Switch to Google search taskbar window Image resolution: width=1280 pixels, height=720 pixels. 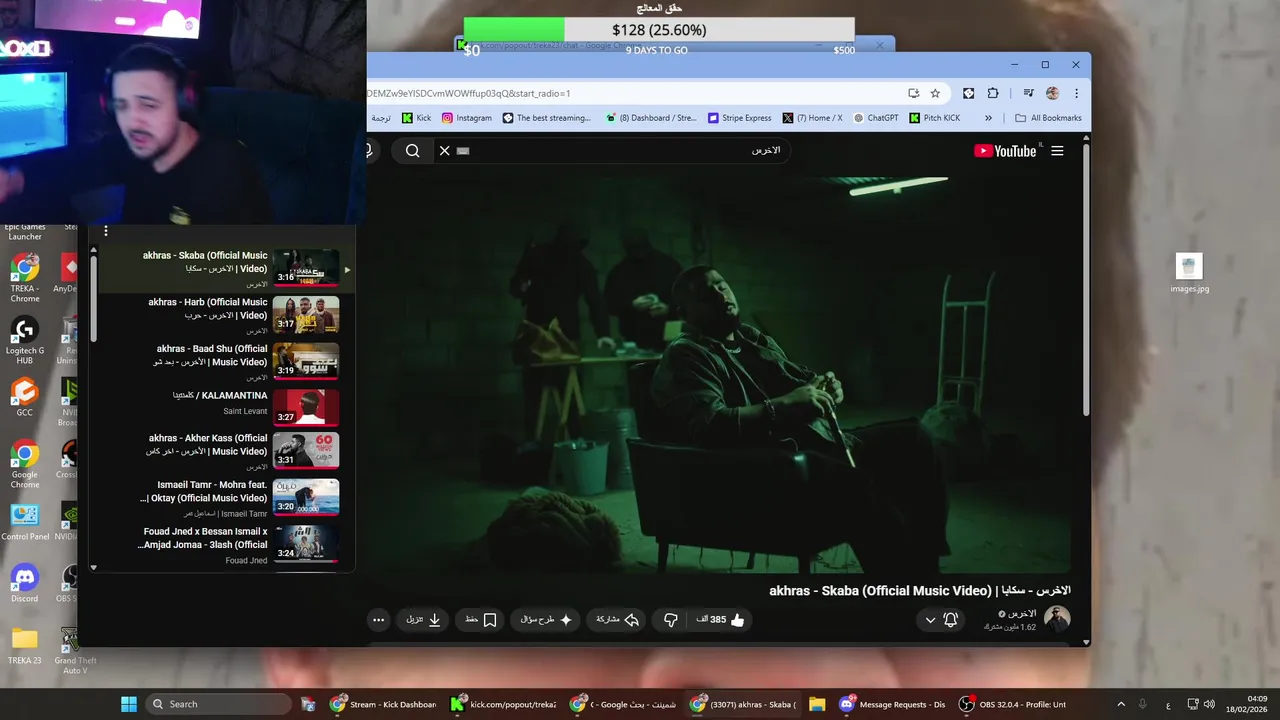(x=622, y=704)
